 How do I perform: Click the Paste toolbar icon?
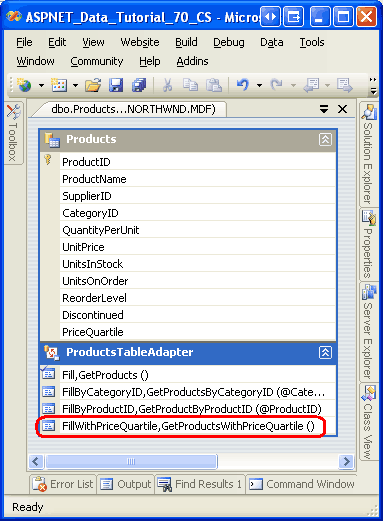tap(214, 85)
